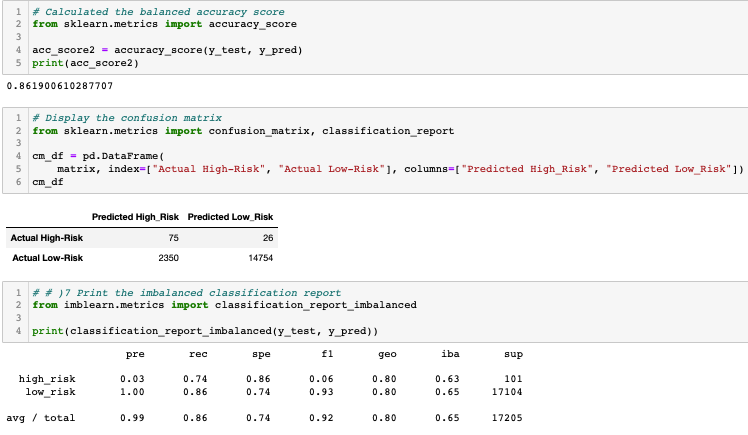Click the Predicted High_Risk column header
The image size is (748, 435).
pos(135,217)
